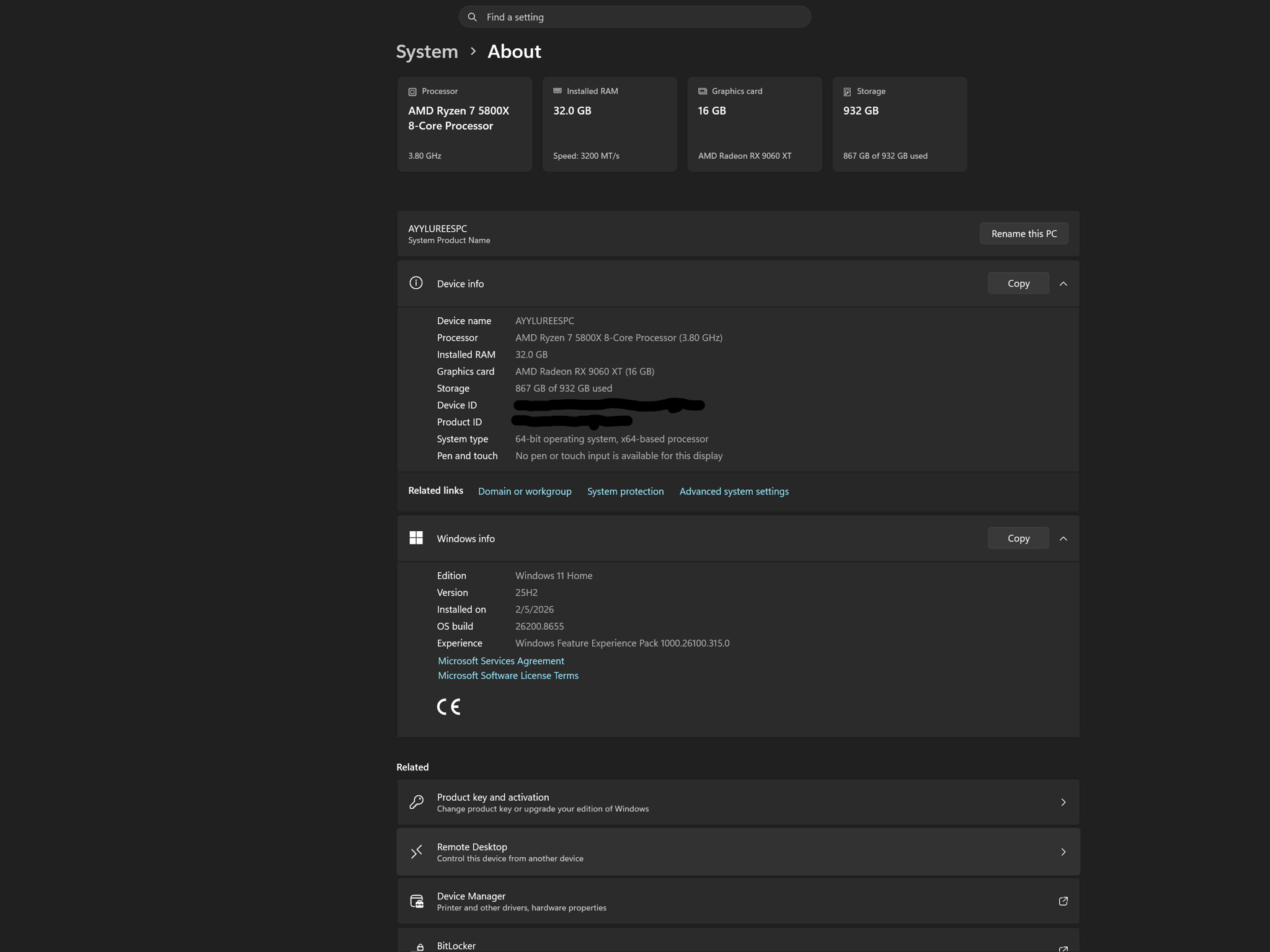Open Microsoft Services Agreement link
1270x952 pixels.
coord(501,661)
